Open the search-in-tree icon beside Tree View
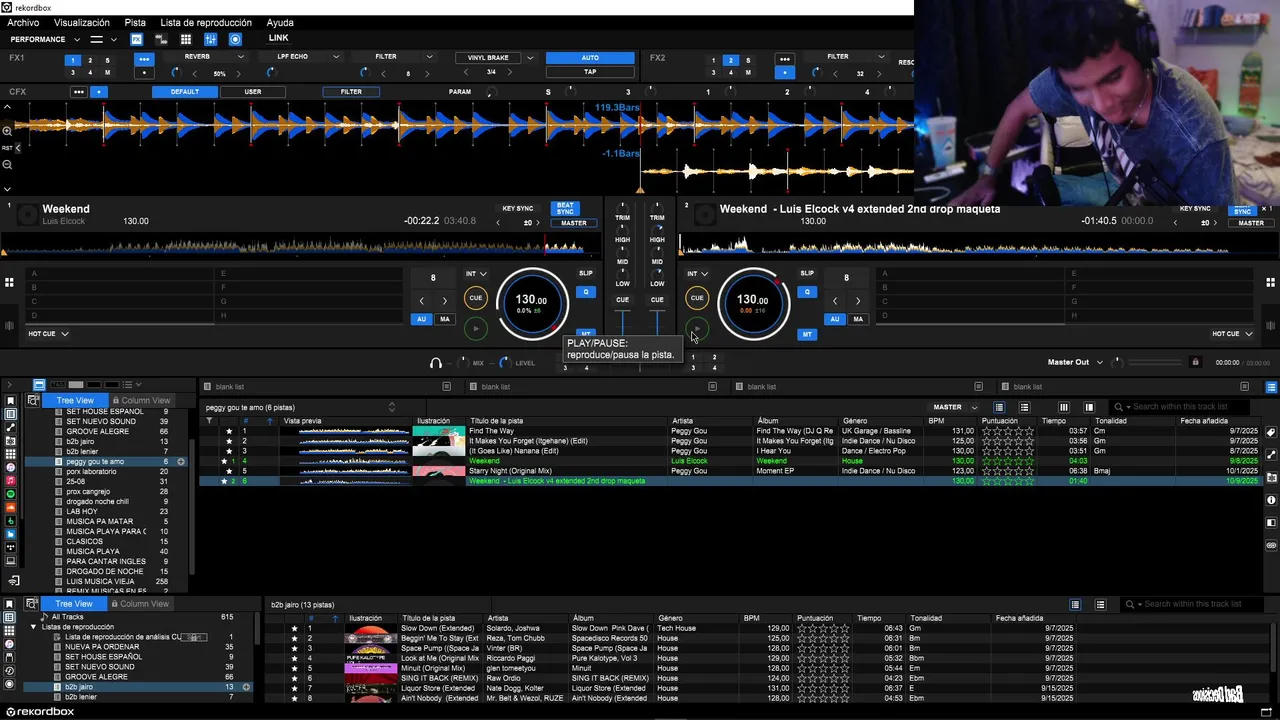 (33, 400)
